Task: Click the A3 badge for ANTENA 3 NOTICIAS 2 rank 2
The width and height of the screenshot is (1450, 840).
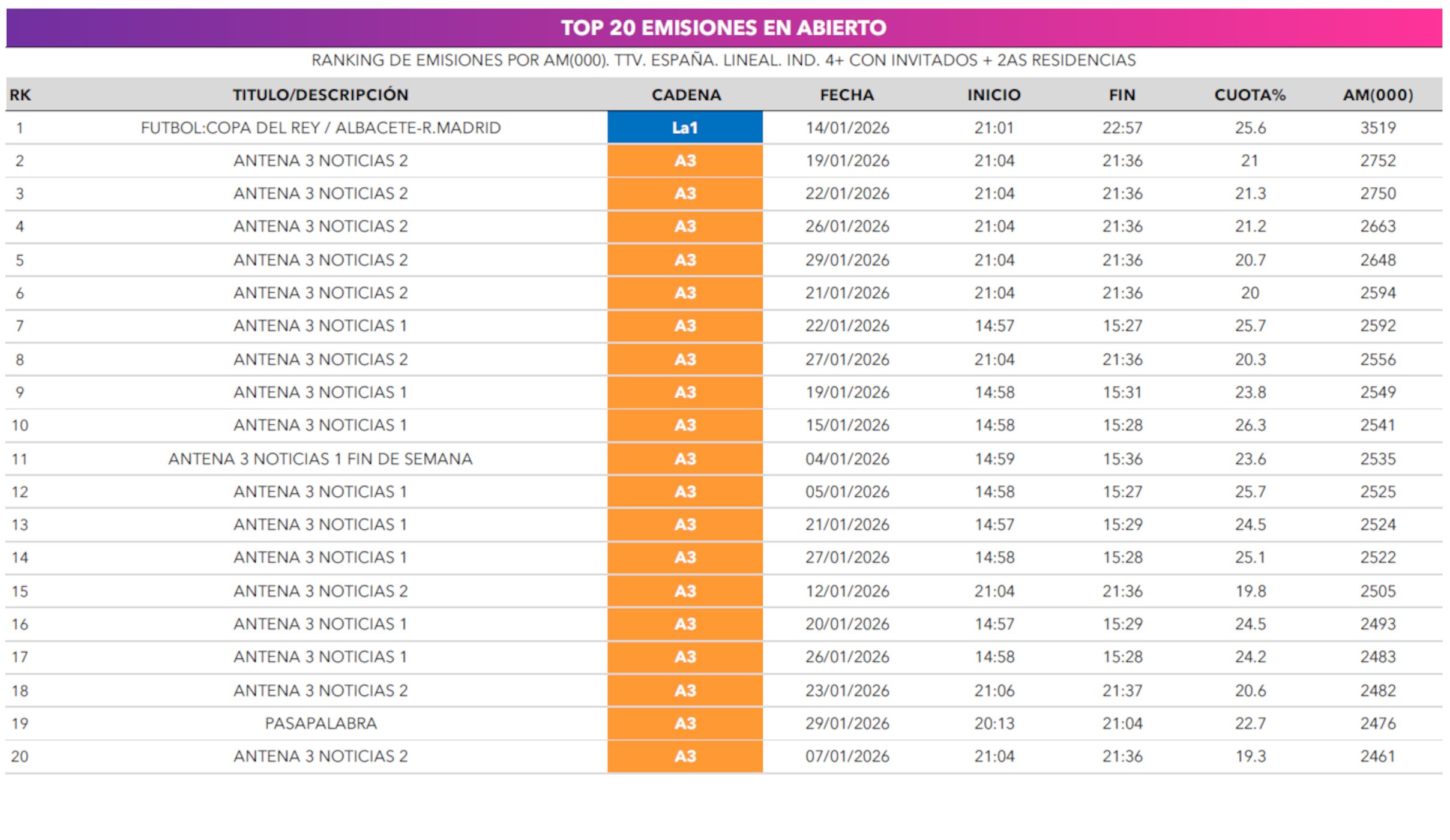Action: click(x=684, y=160)
